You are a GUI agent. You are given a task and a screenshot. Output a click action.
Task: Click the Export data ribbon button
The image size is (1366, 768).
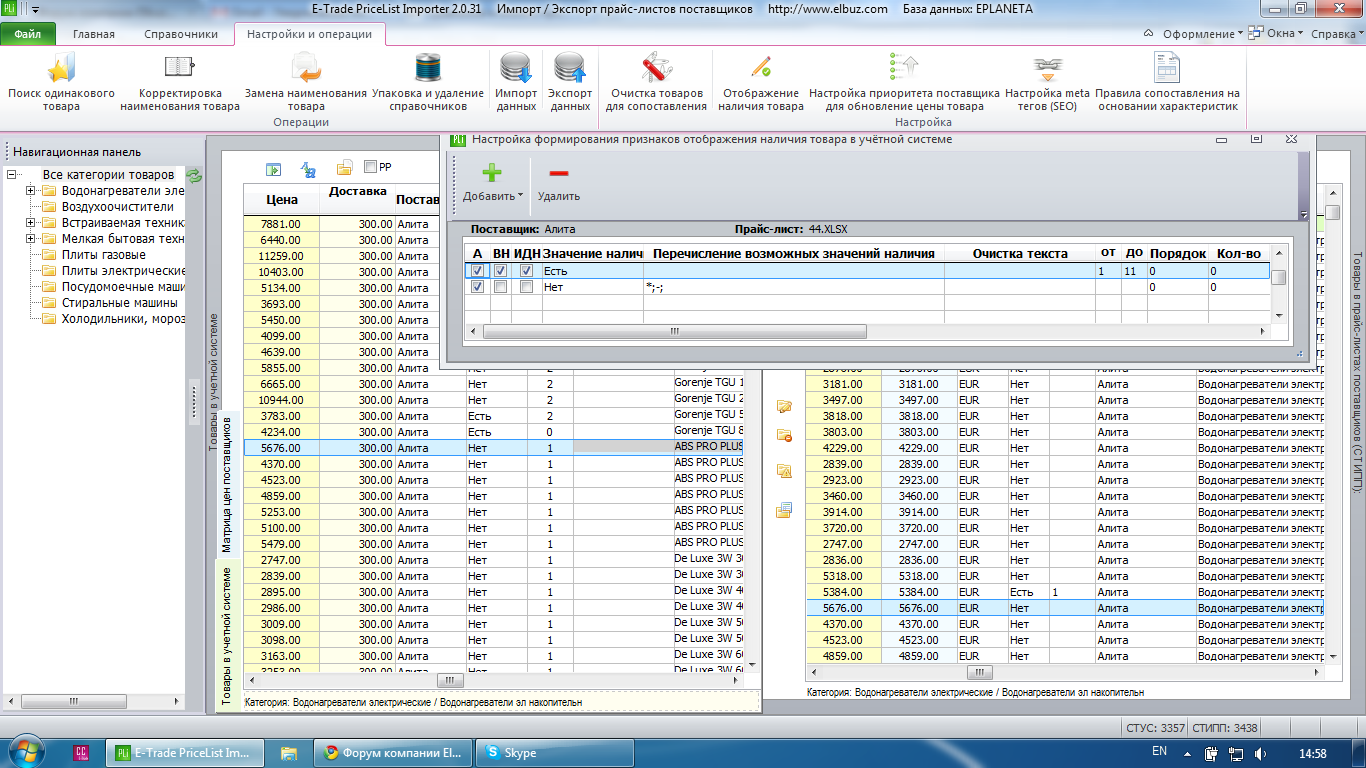click(x=570, y=83)
